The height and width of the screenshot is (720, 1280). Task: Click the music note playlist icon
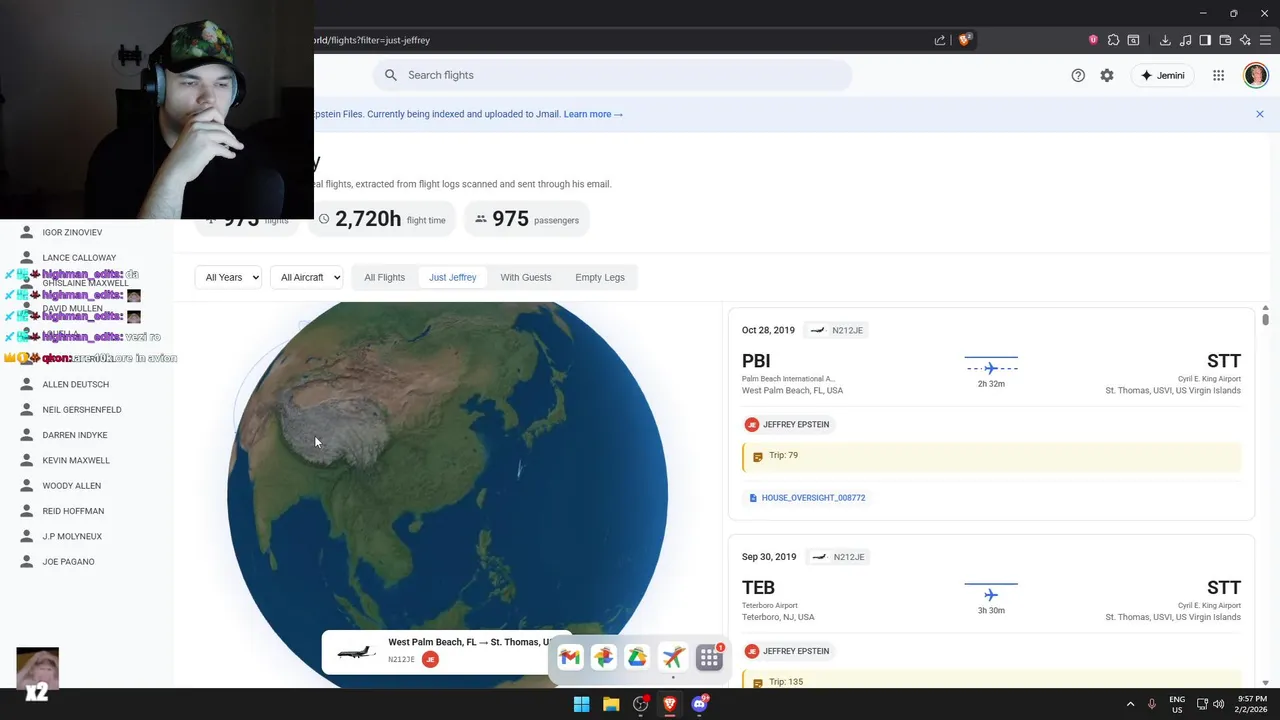[1185, 40]
